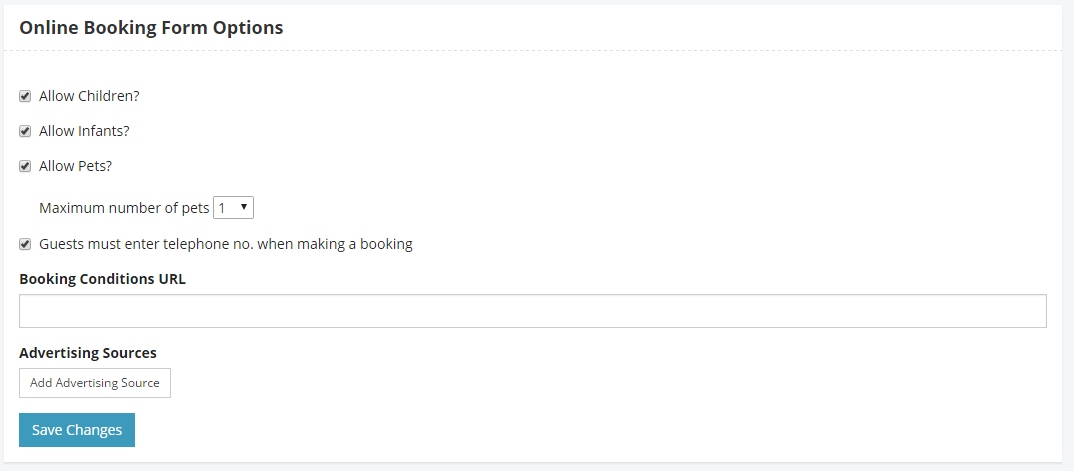Click the "Online Booking Form Options" panel title

pyautogui.click(x=151, y=28)
